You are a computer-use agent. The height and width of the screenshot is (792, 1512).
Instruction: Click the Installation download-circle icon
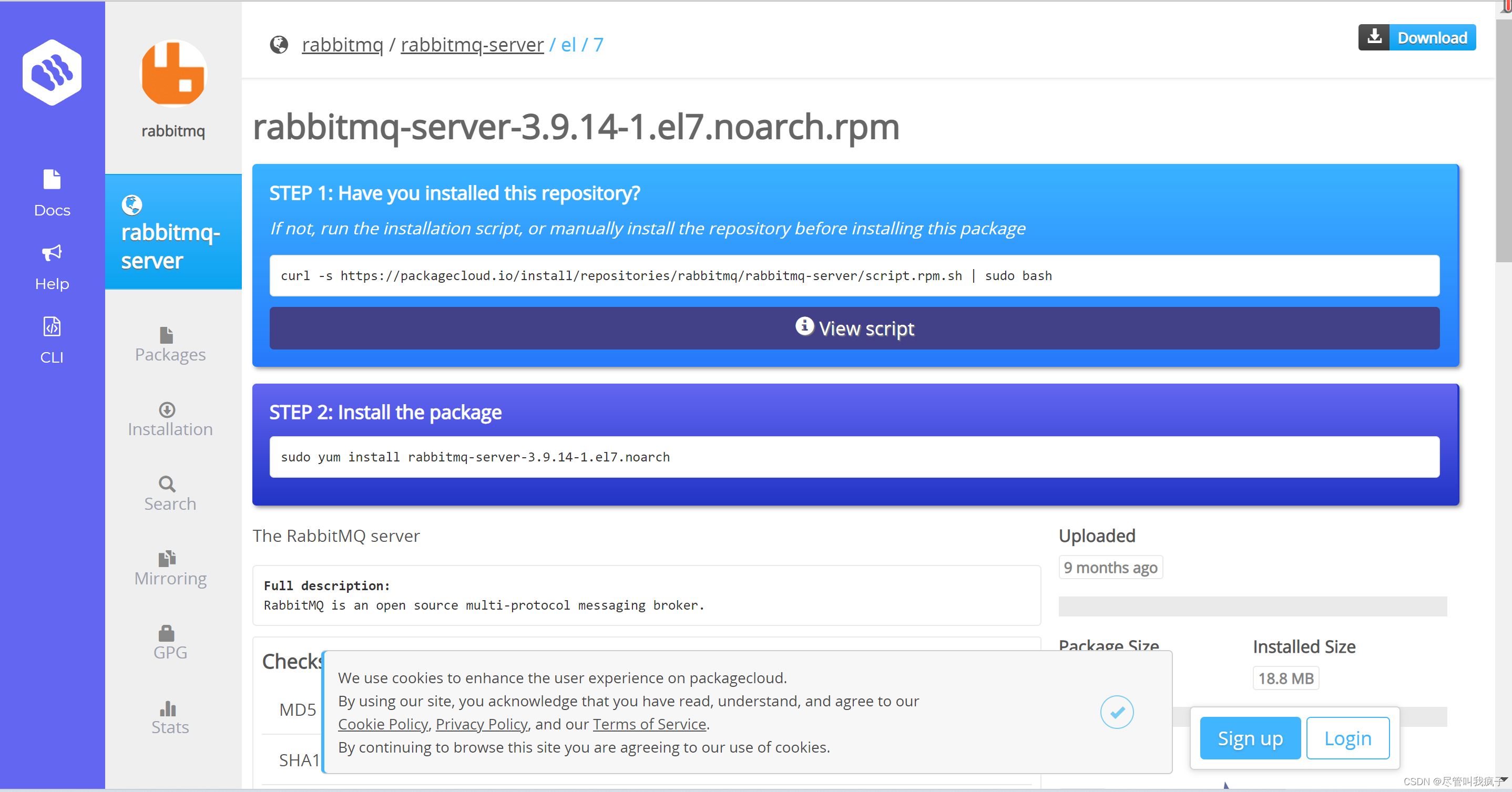click(x=167, y=409)
